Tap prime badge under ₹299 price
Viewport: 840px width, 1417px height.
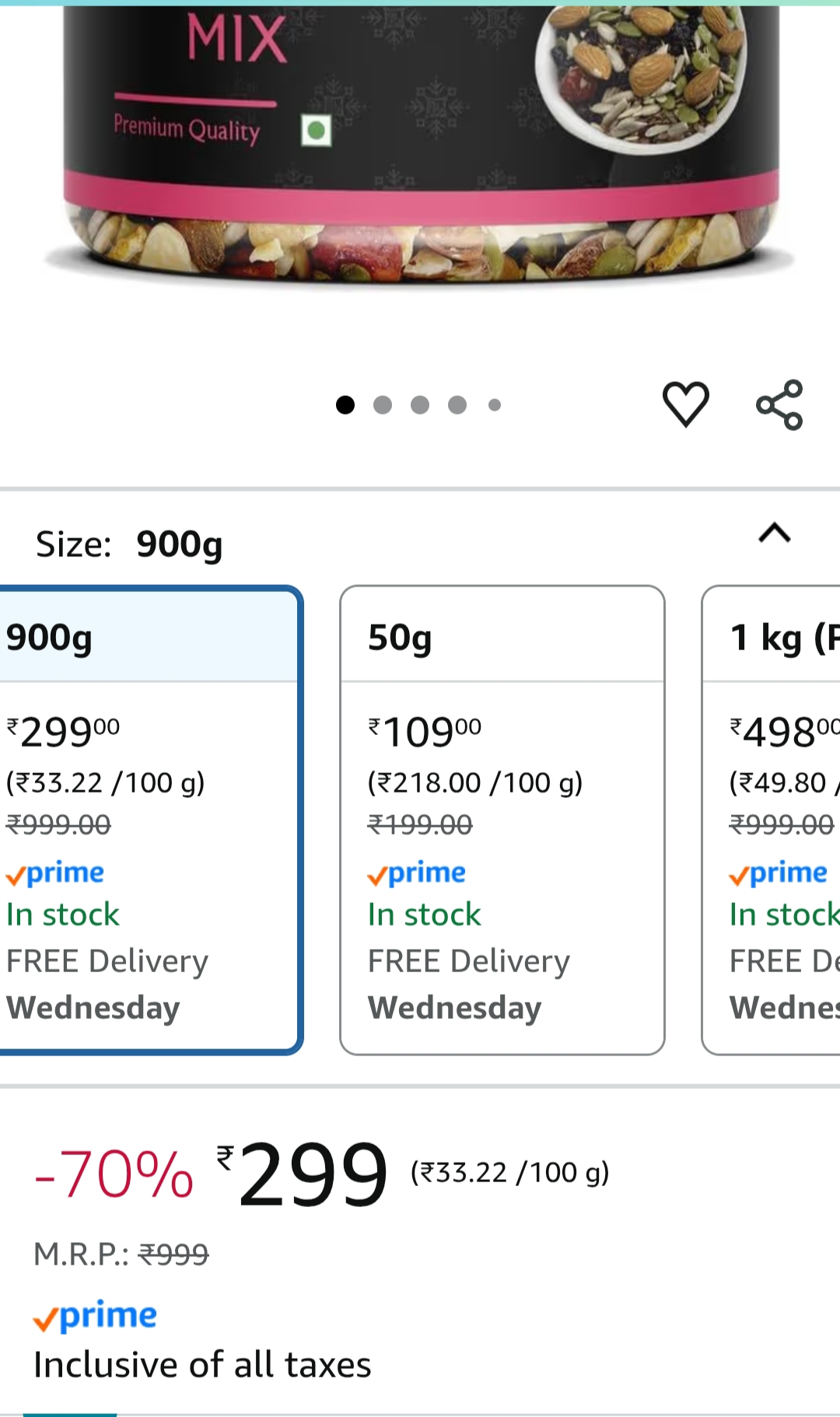(x=96, y=1316)
